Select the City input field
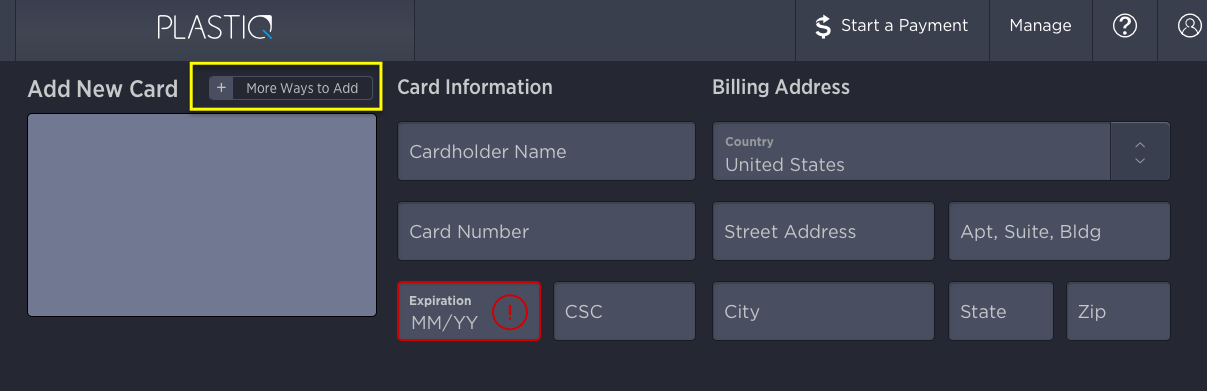This screenshot has width=1207, height=391. pos(823,311)
